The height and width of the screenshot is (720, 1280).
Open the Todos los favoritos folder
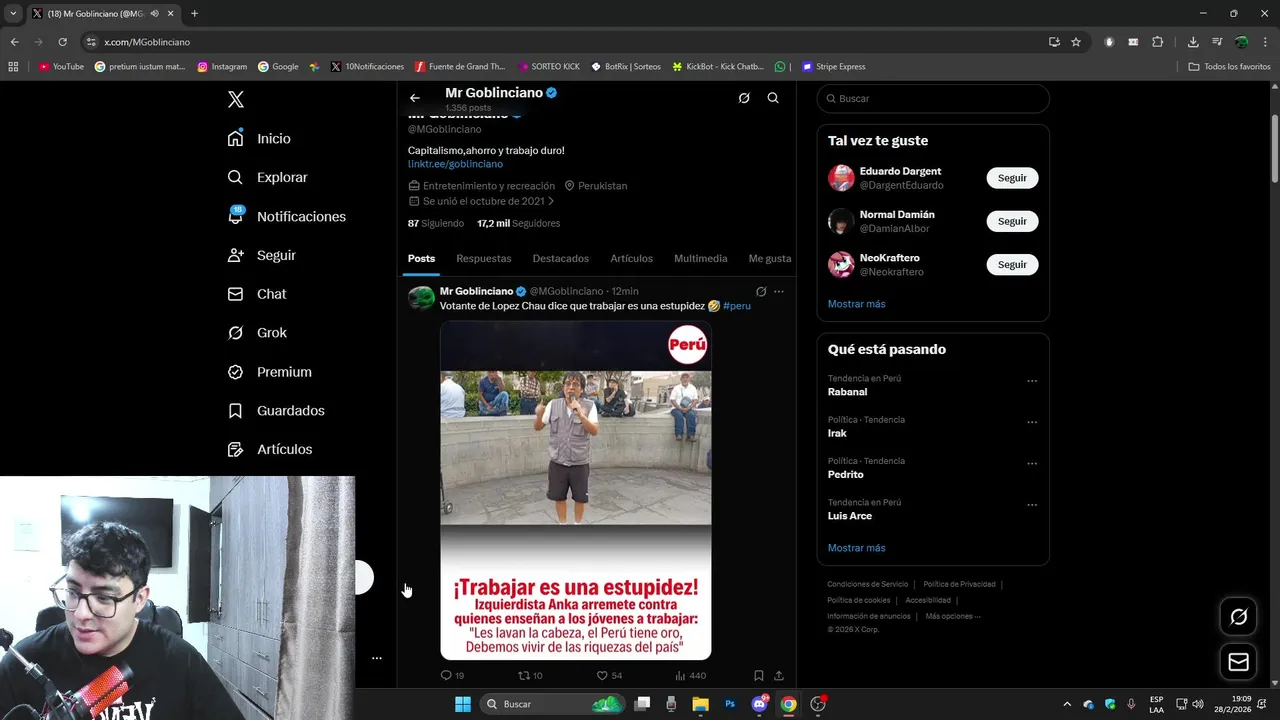tap(1230, 67)
